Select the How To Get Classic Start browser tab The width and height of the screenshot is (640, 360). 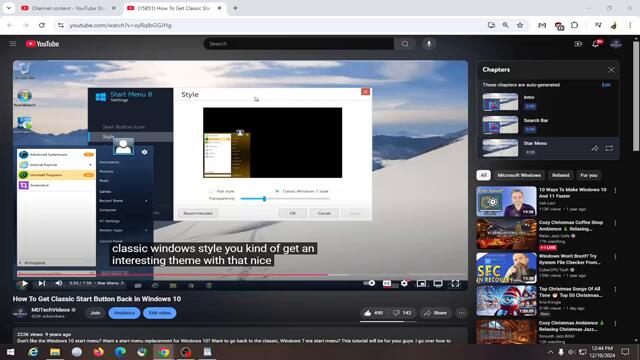[x=174, y=8]
